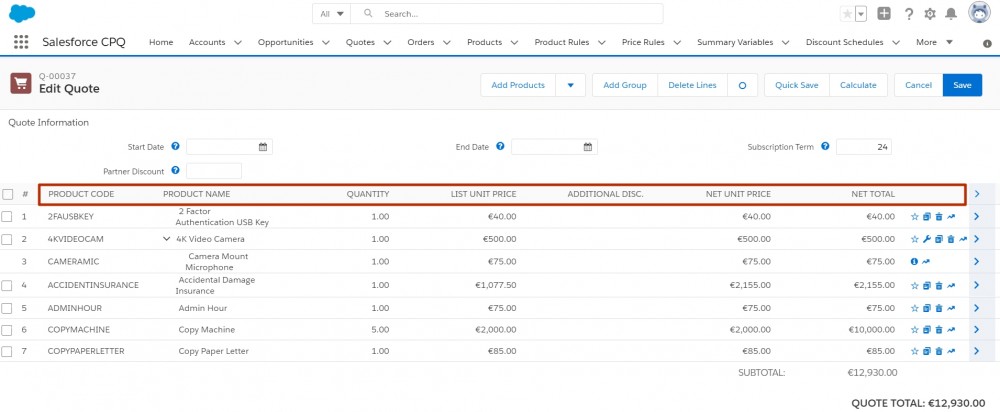Open the favorites list dropdown arrow

coord(861,14)
